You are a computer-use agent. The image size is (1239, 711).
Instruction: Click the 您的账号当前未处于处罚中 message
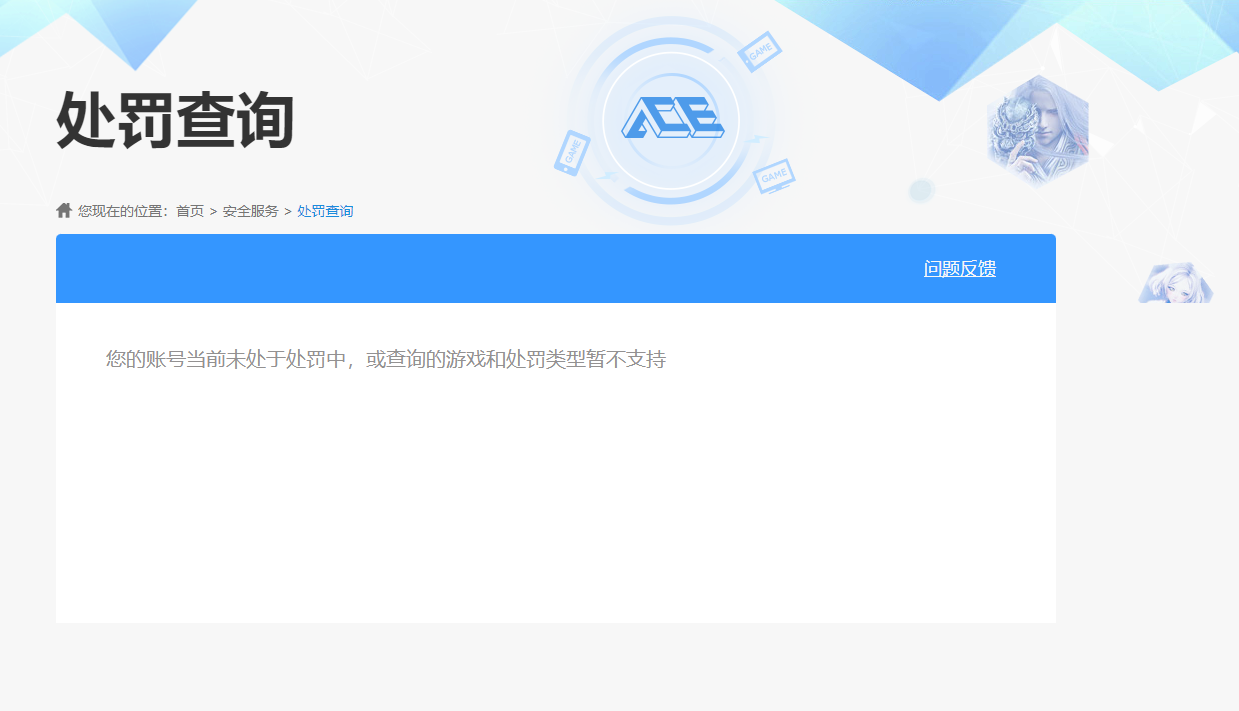[386, 359]
